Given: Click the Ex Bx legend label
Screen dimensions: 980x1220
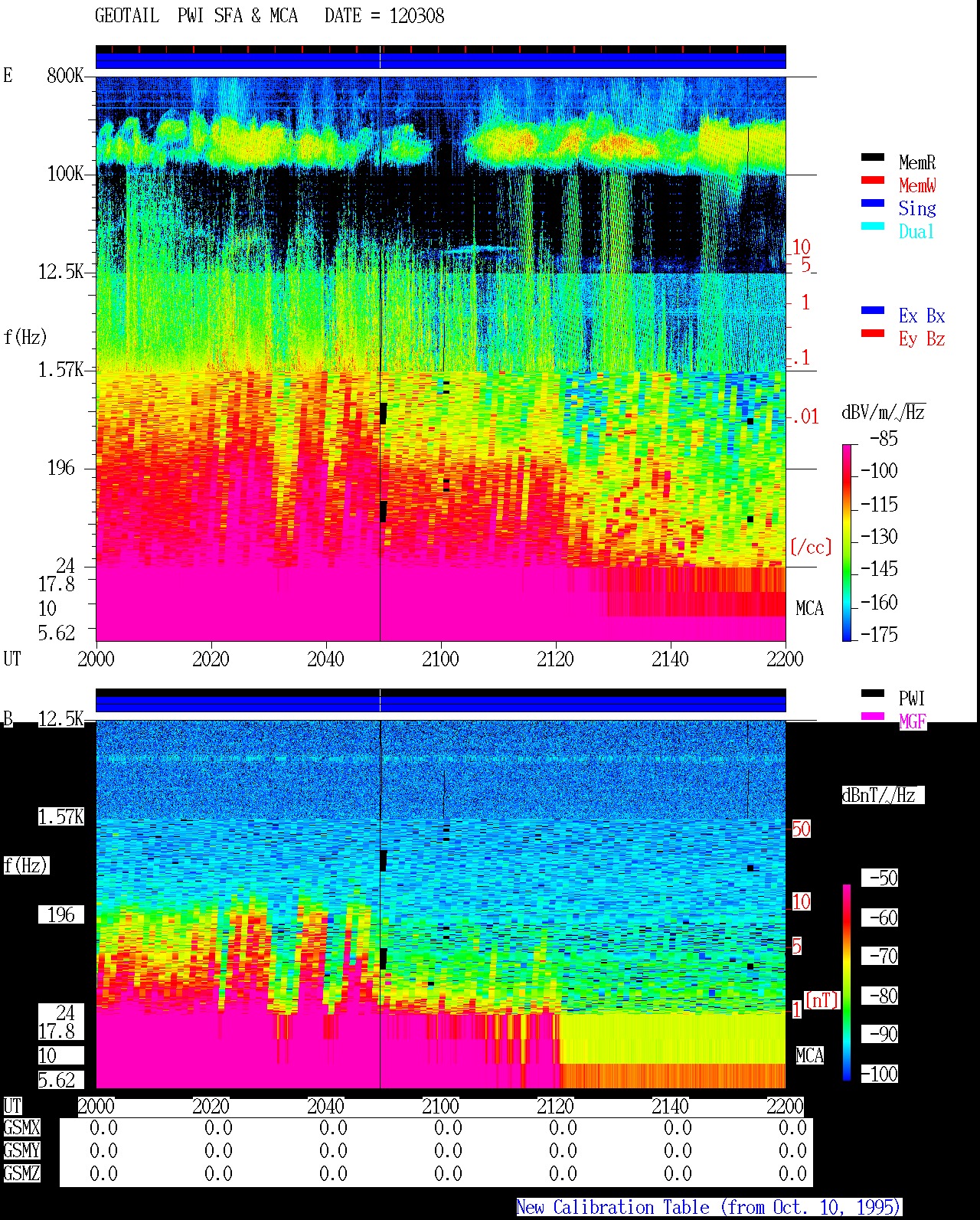Looking at the screenshot, I should pos(922,316).
